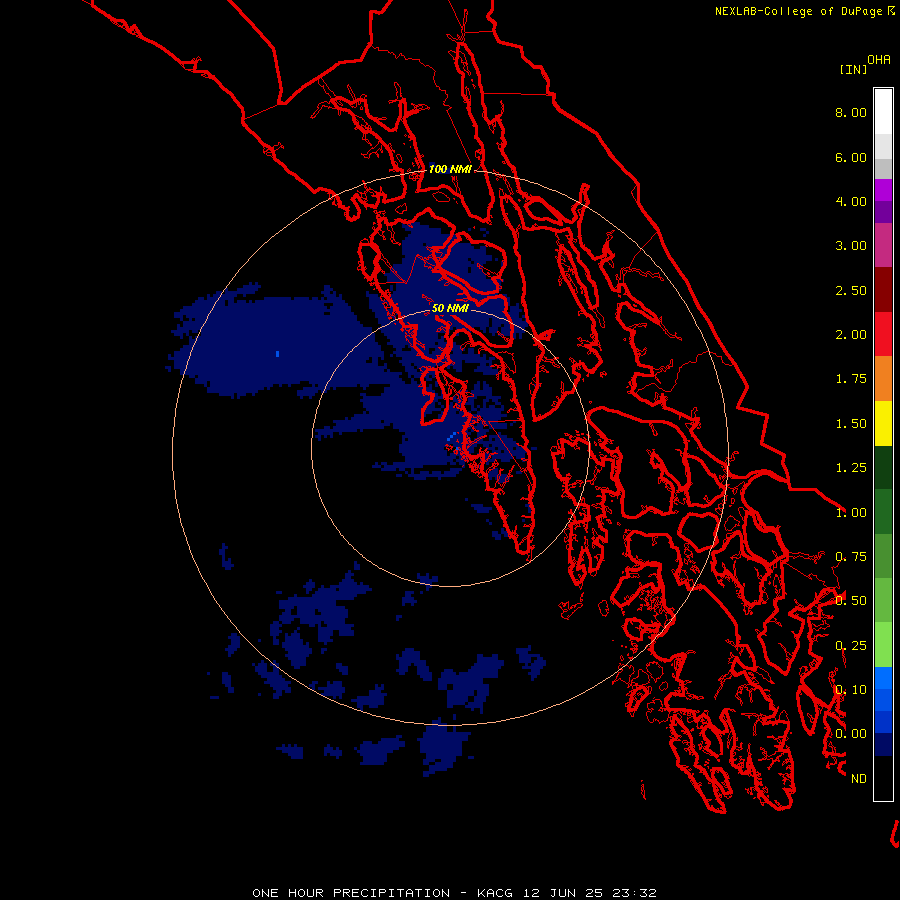Click the 50 NMI range ring label
The width and height of the screenshot is (900, 900).
pyautogui.click(x=450, y=308)
